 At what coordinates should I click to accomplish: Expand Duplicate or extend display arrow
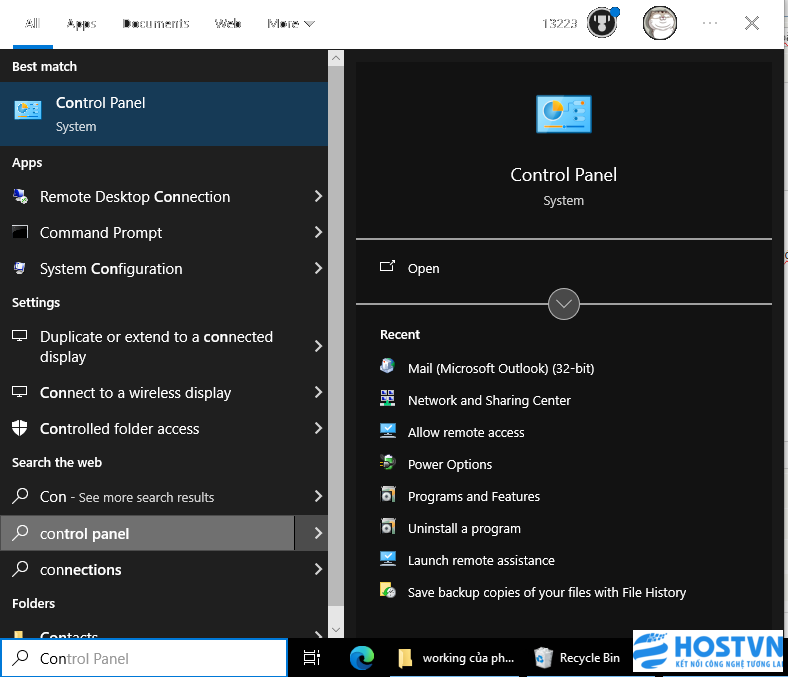click(x=318, y=346)
